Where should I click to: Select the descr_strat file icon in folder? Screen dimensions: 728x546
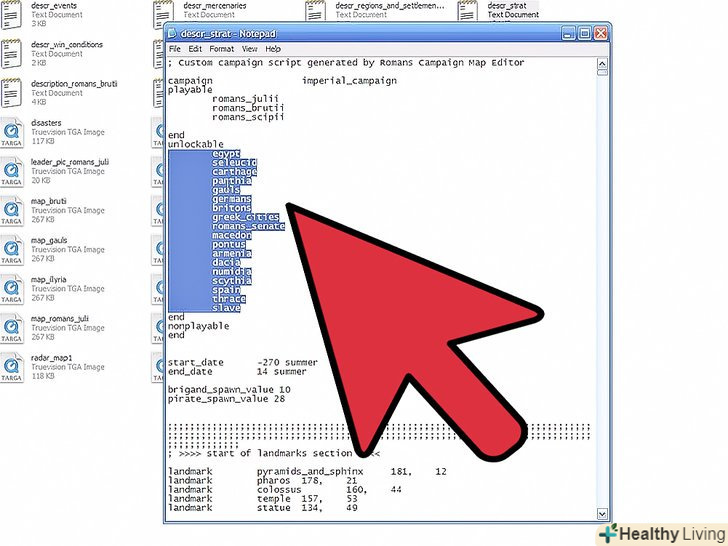click(x=468, y=11)
